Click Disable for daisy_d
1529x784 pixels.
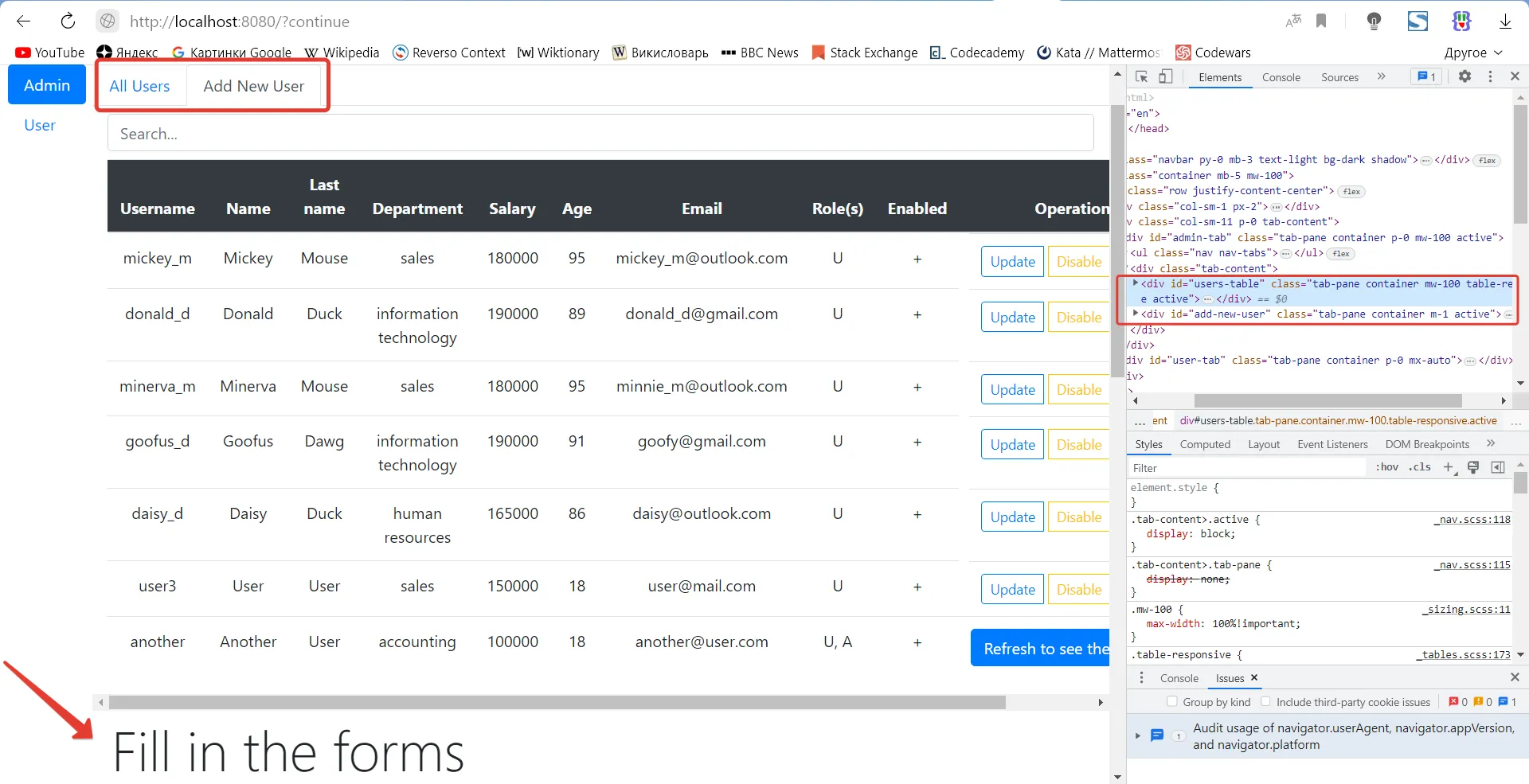(x=1079, y=517)
